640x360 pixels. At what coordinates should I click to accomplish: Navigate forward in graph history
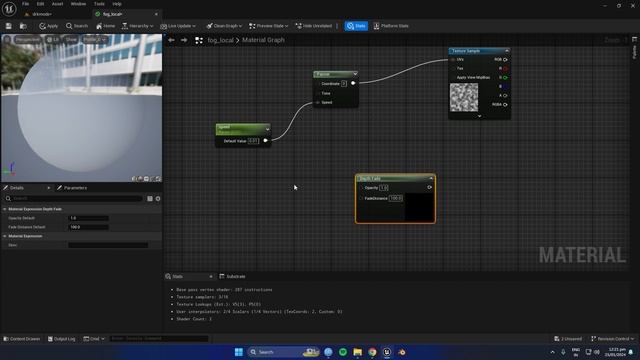coord(184,40)
